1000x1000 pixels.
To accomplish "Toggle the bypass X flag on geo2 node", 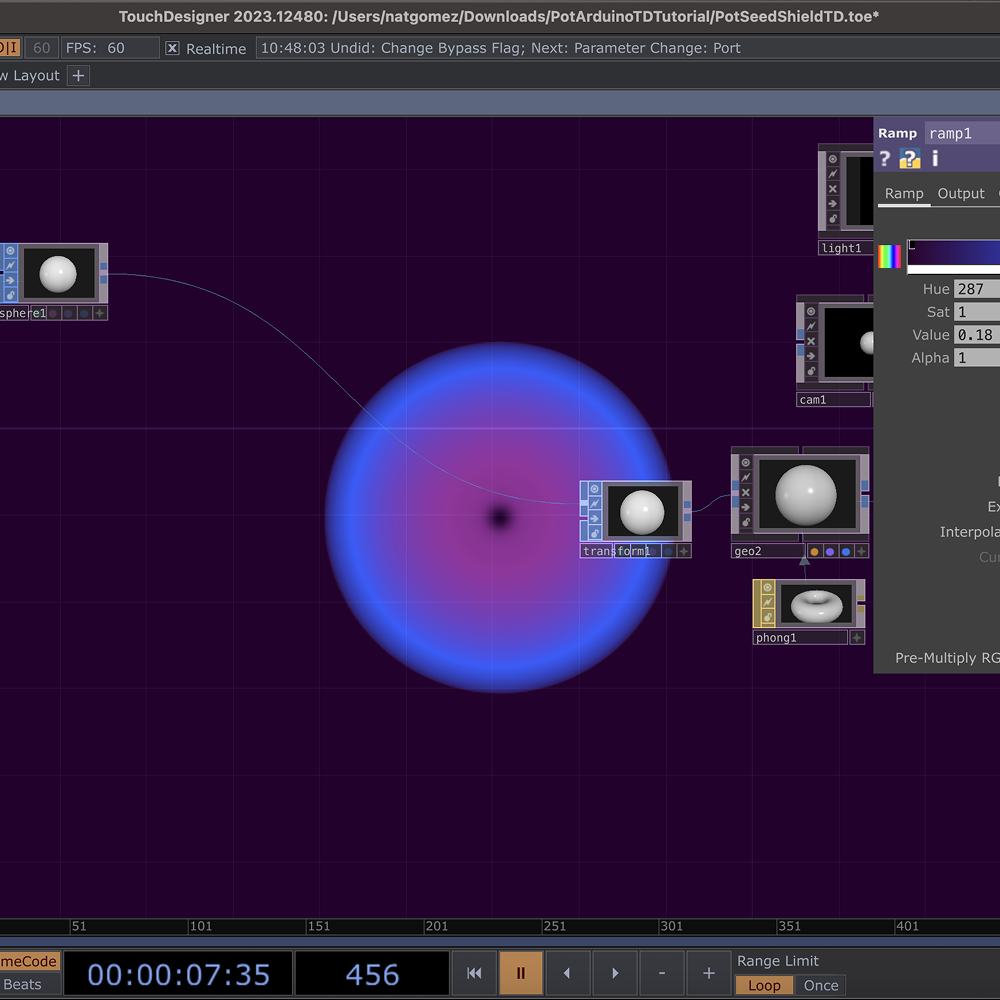I will [745, 492].
